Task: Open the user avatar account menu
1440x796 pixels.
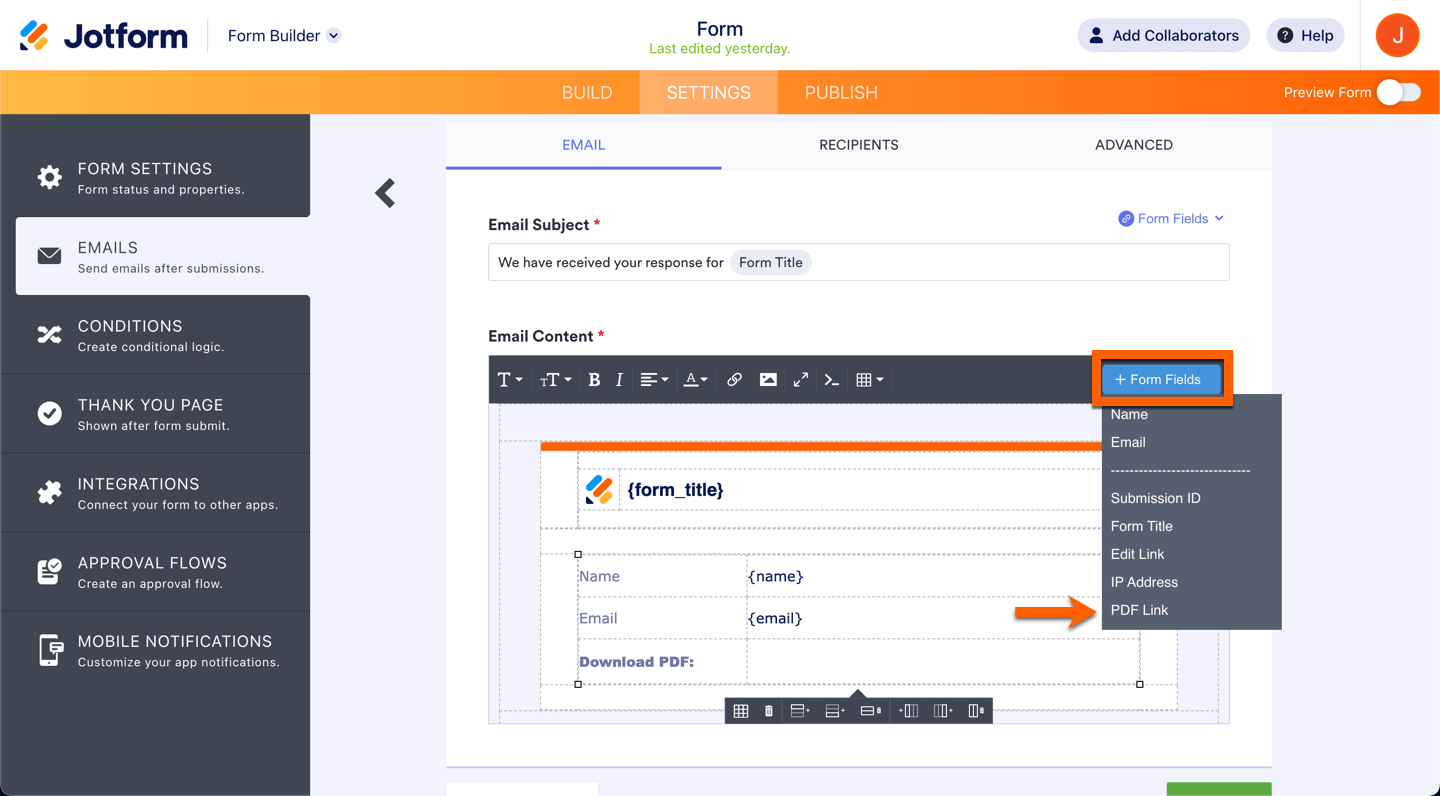Action: [x=1397, y=36]
